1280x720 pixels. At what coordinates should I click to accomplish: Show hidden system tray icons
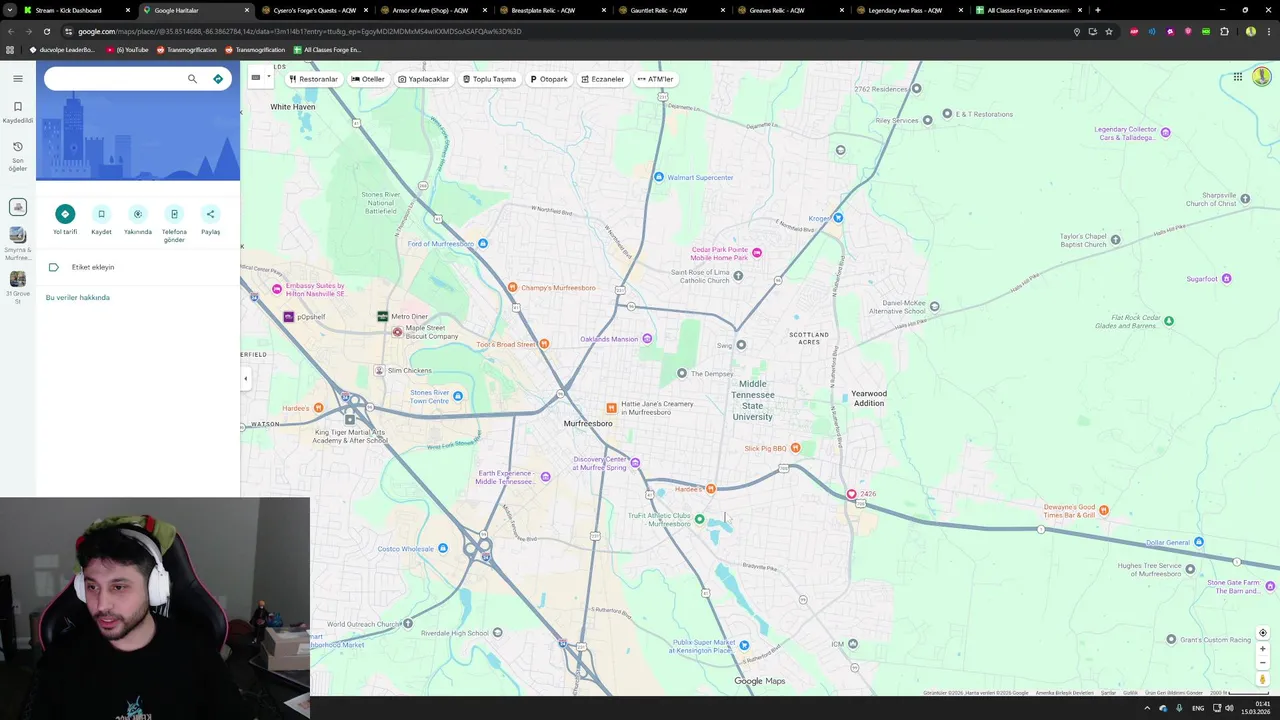click(1146, 708)
